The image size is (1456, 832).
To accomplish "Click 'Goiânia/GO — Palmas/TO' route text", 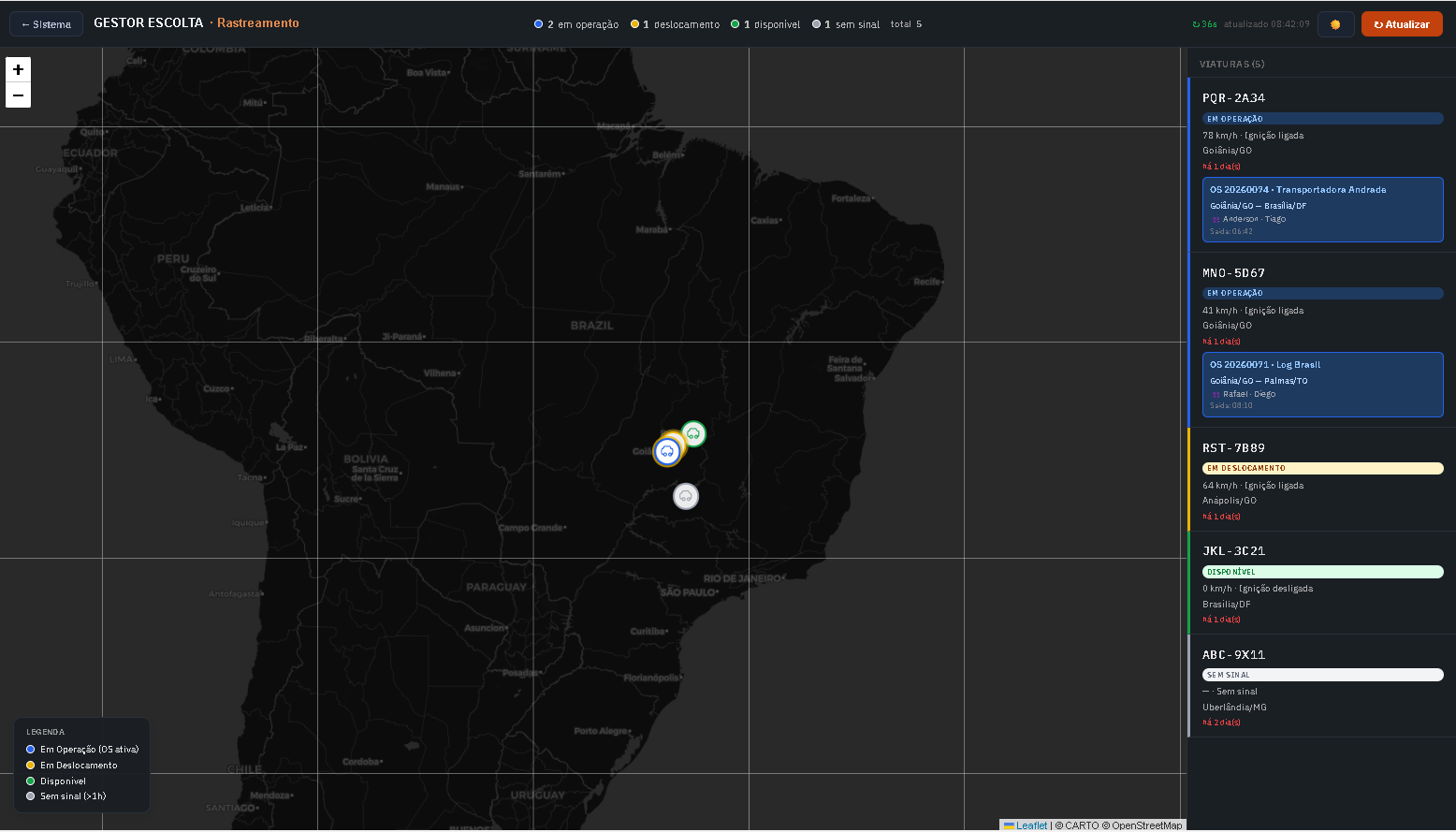I will 1259,381.
